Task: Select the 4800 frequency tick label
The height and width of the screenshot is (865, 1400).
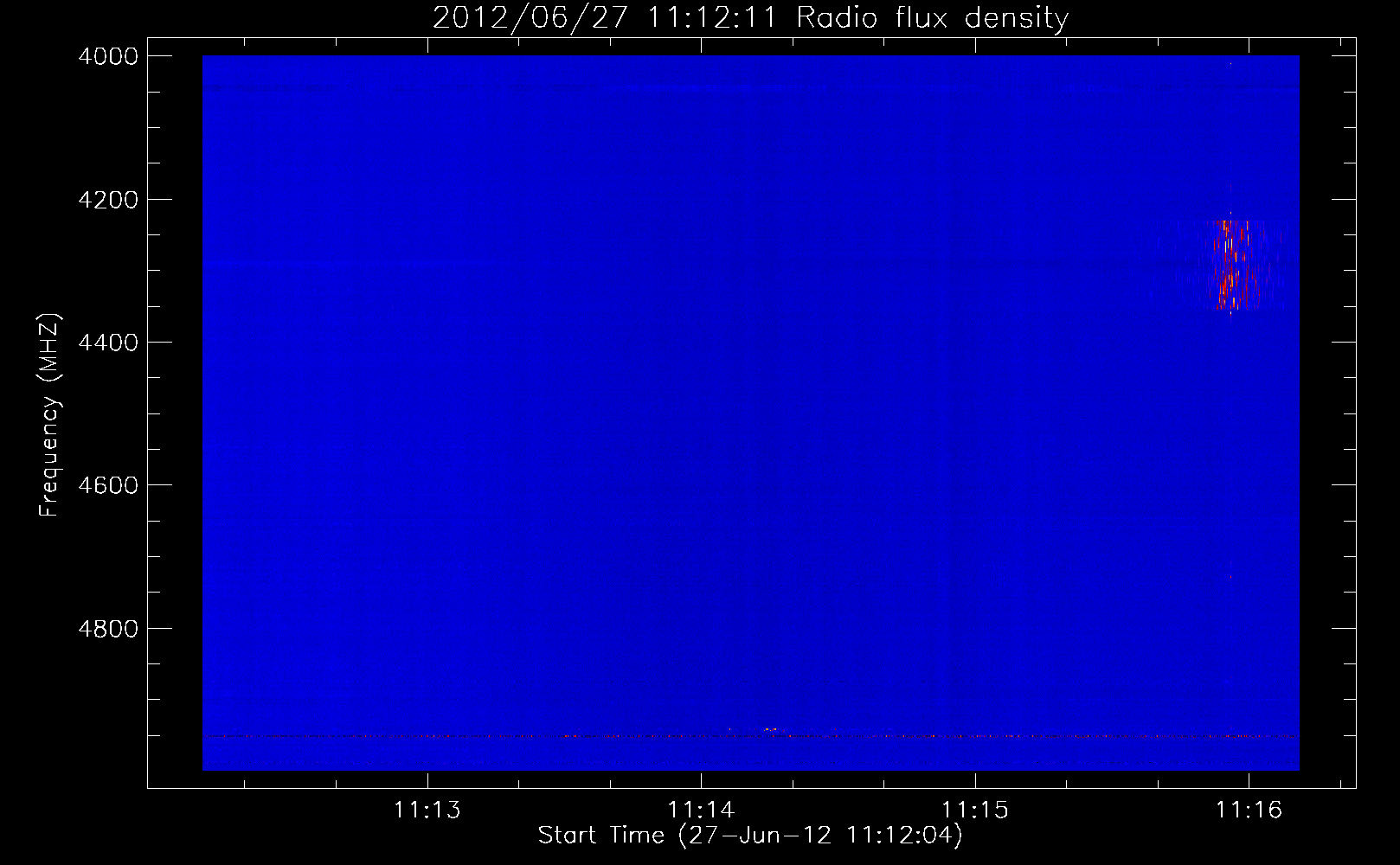Action: (108, 628)
